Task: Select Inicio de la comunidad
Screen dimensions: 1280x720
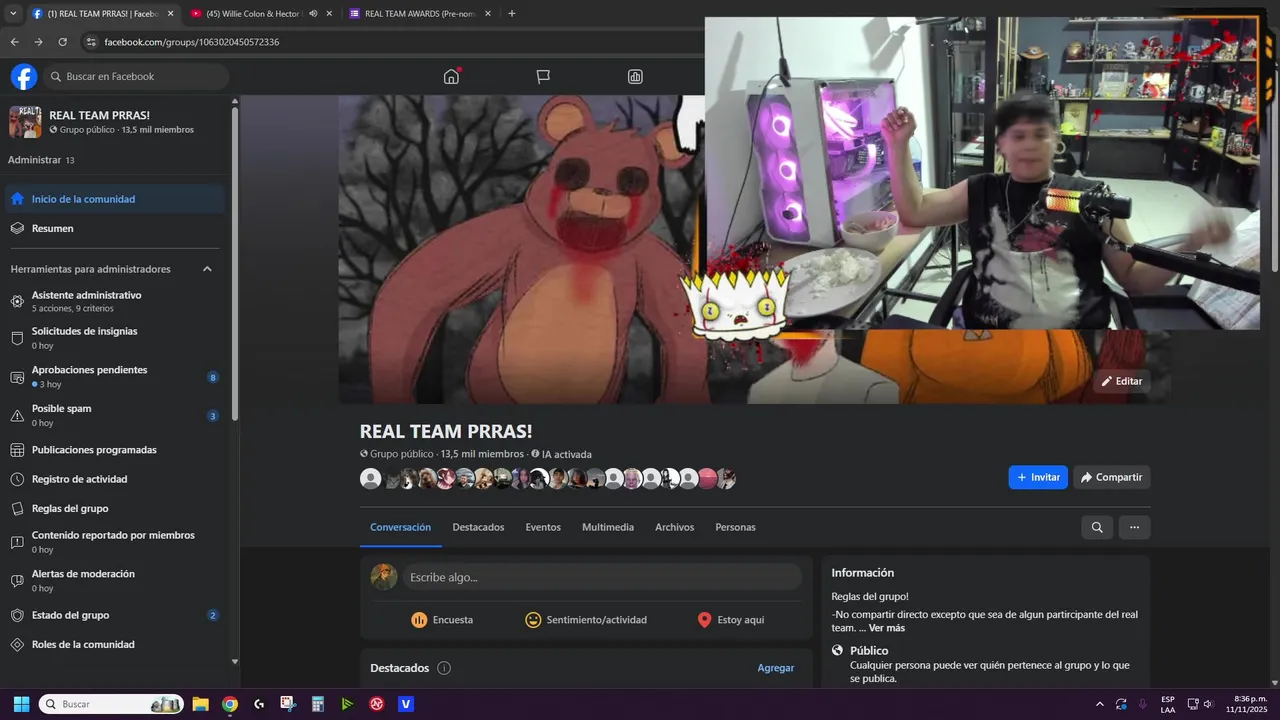Action: [x=116, y=199]
